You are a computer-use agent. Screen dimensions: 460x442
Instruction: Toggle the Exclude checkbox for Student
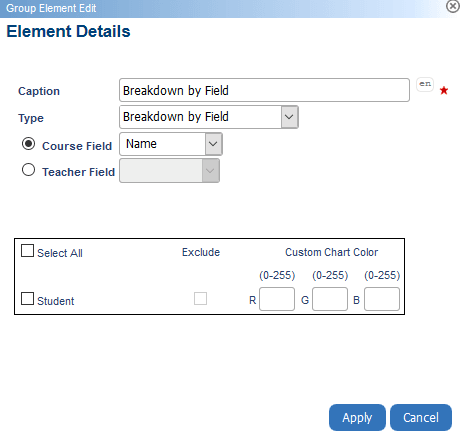tap(200, 299)
